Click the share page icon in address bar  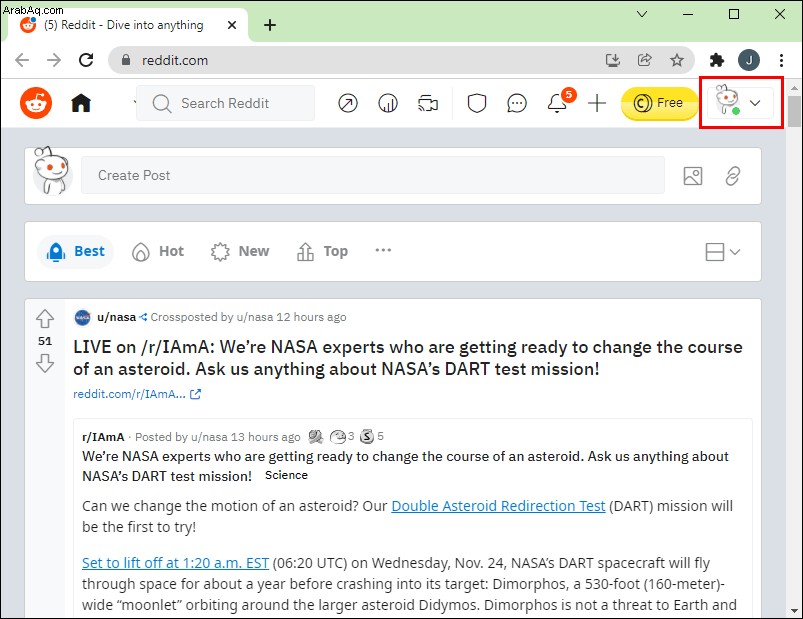tap(644, 60)
